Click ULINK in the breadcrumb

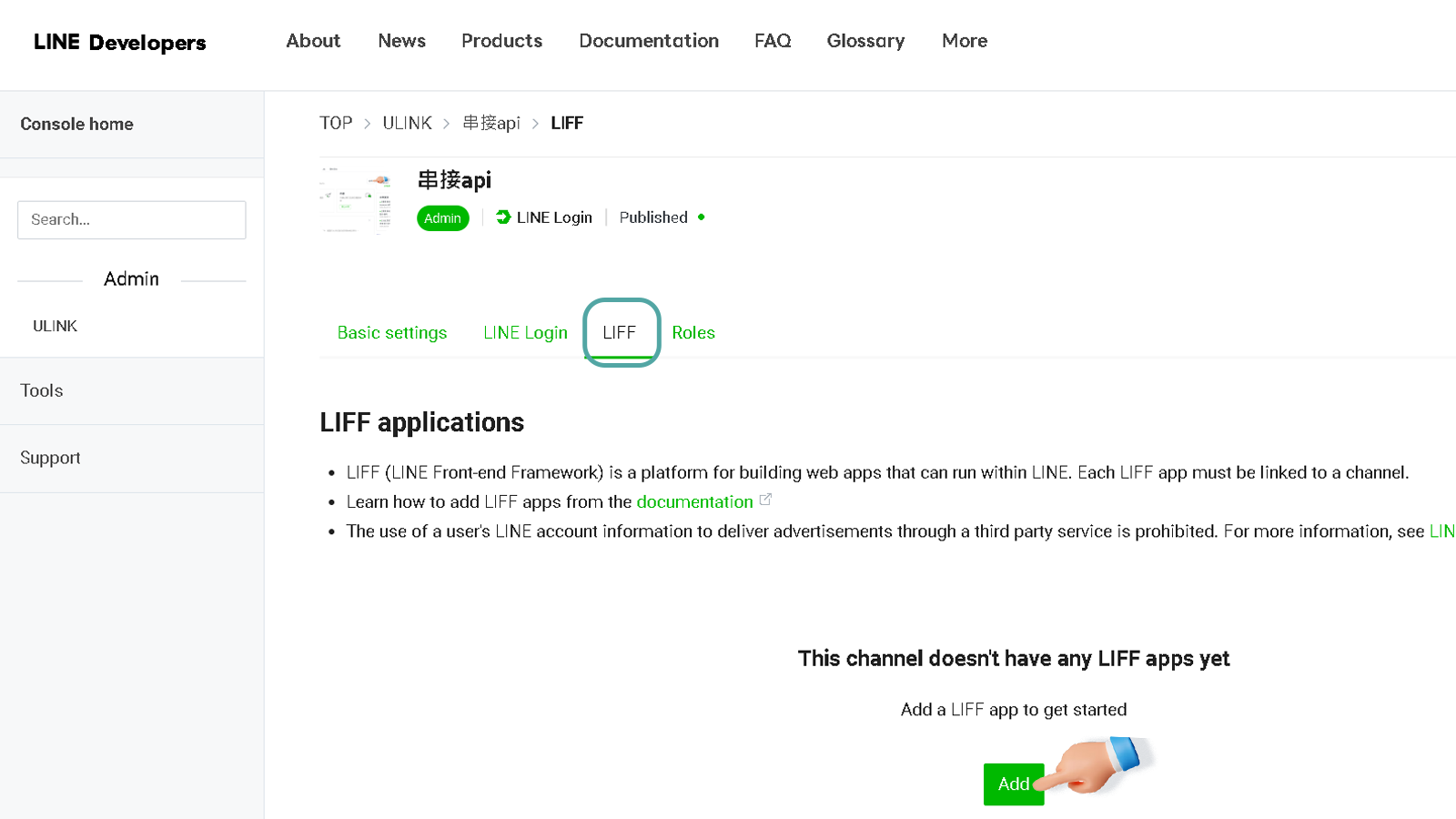point(407,123)
